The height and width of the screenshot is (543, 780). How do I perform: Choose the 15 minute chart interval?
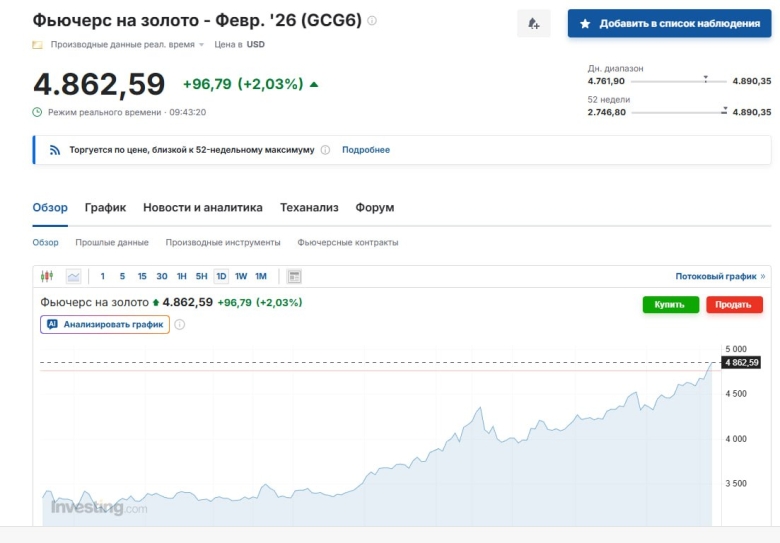point(142,276)
